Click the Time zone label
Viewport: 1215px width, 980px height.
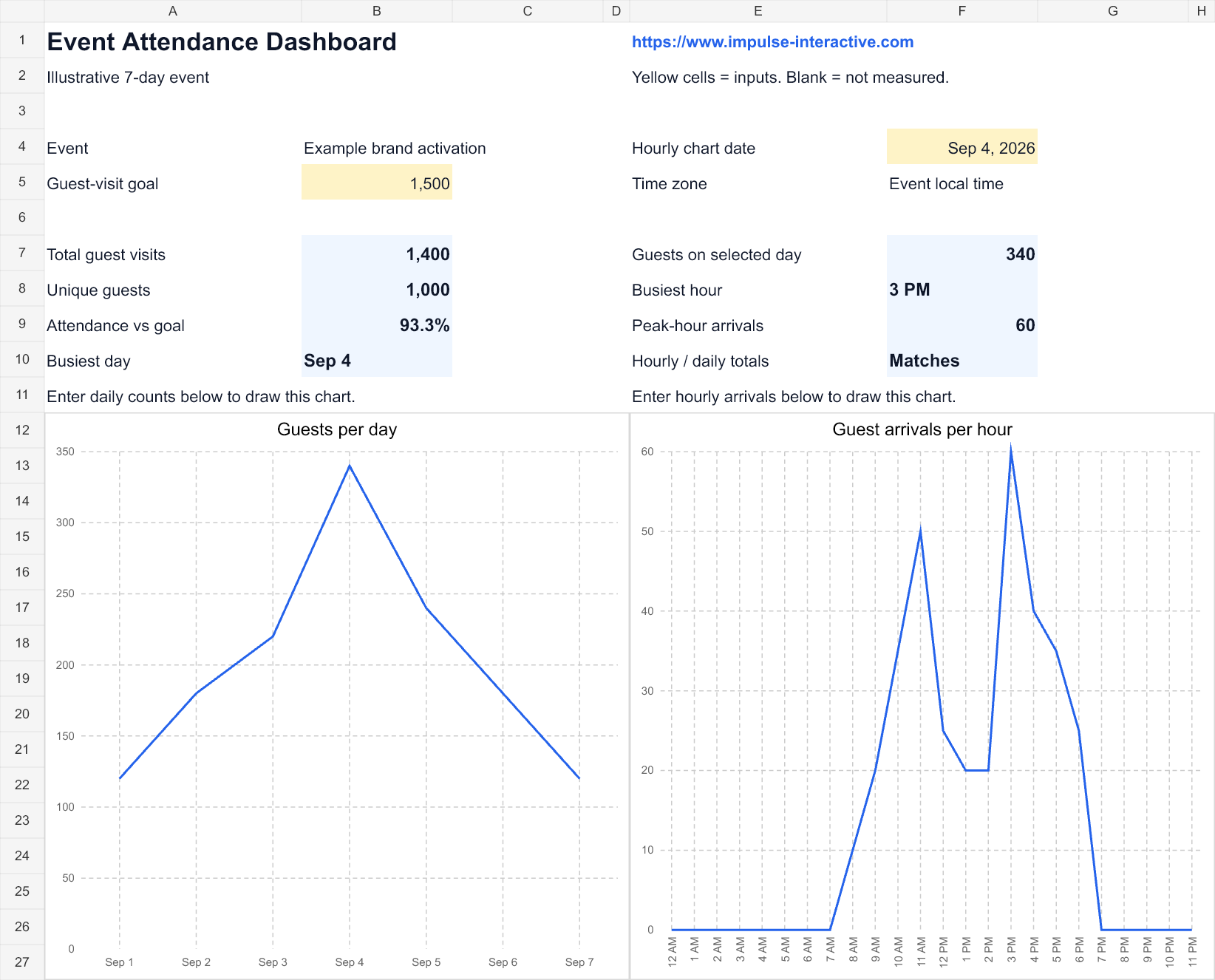tap(669, 184)
